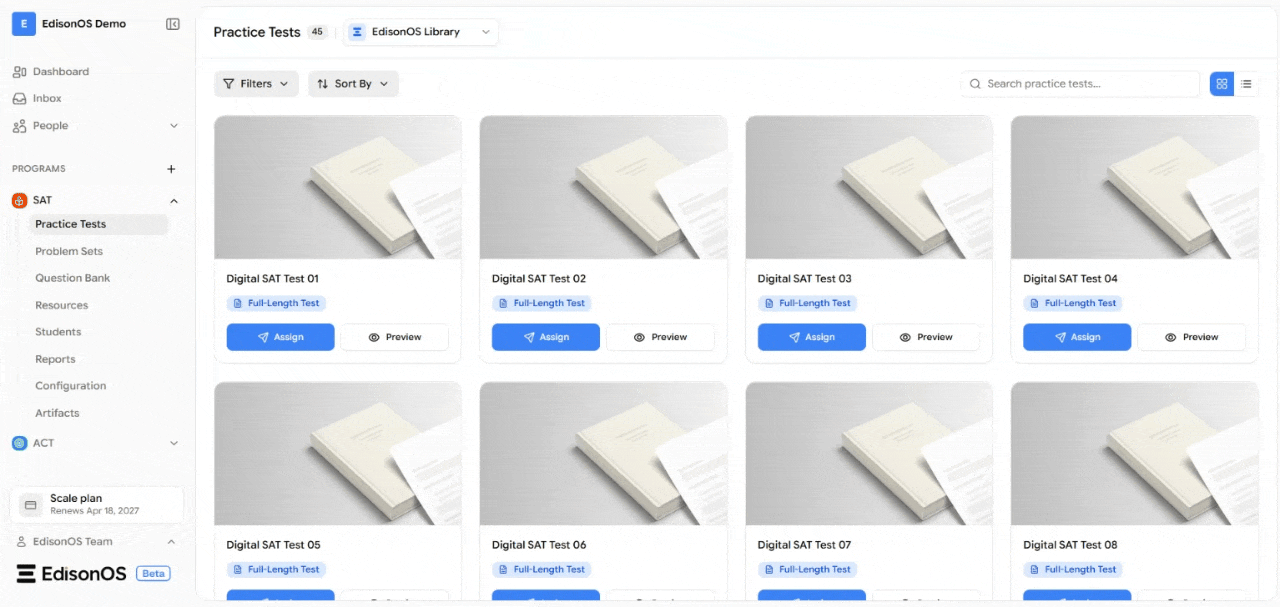Click the Dashboard icon in the sidebar

(x=20, y=72)
